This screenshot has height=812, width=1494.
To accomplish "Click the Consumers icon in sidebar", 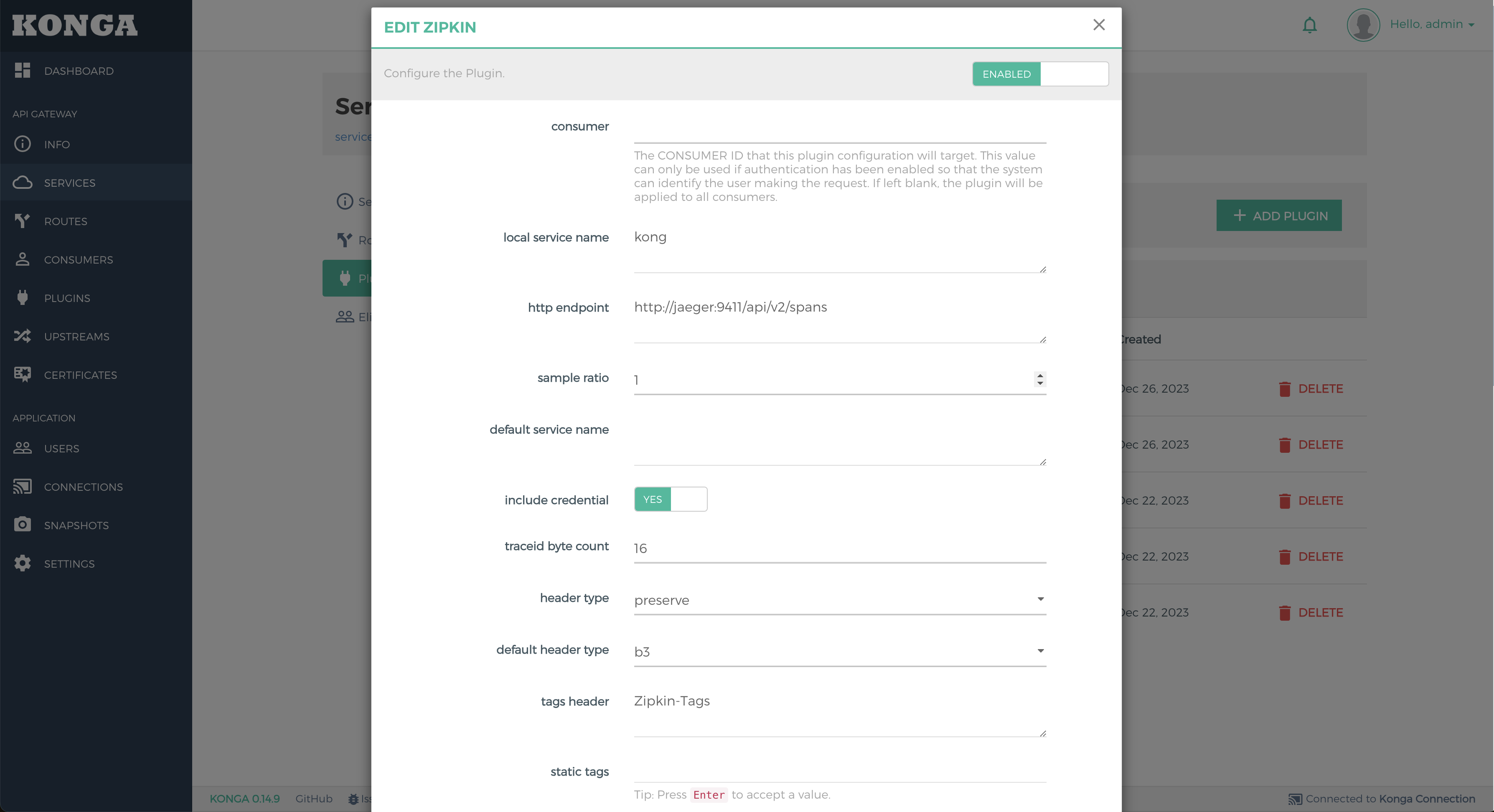I will click(x=22, y=259).
